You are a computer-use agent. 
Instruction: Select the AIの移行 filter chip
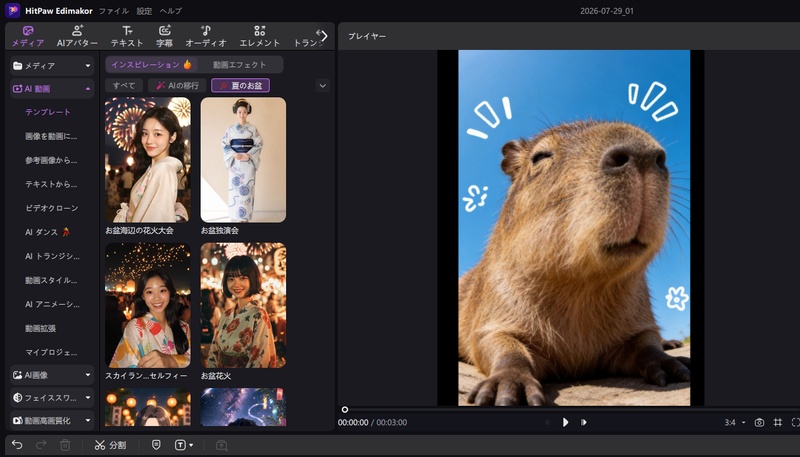pyautogui.click(x=177, y=86)
